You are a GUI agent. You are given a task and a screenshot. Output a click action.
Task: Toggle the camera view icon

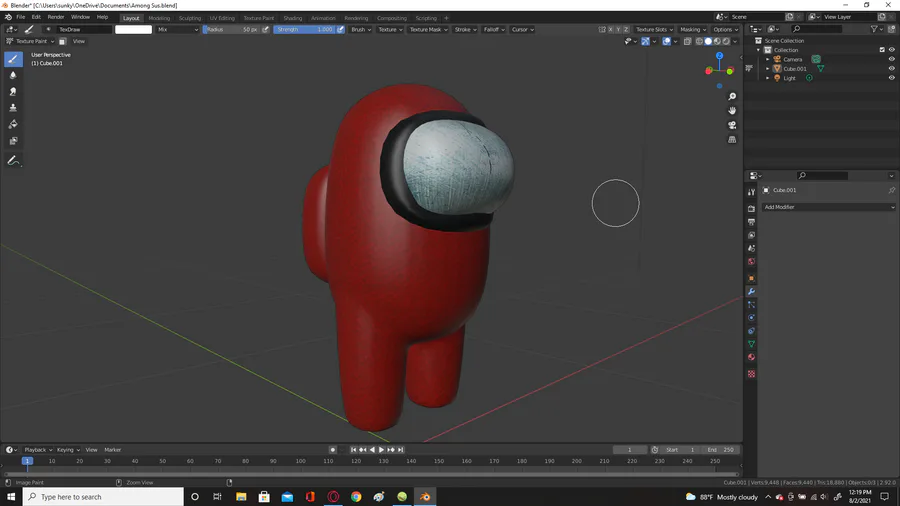tap(732, 125)
